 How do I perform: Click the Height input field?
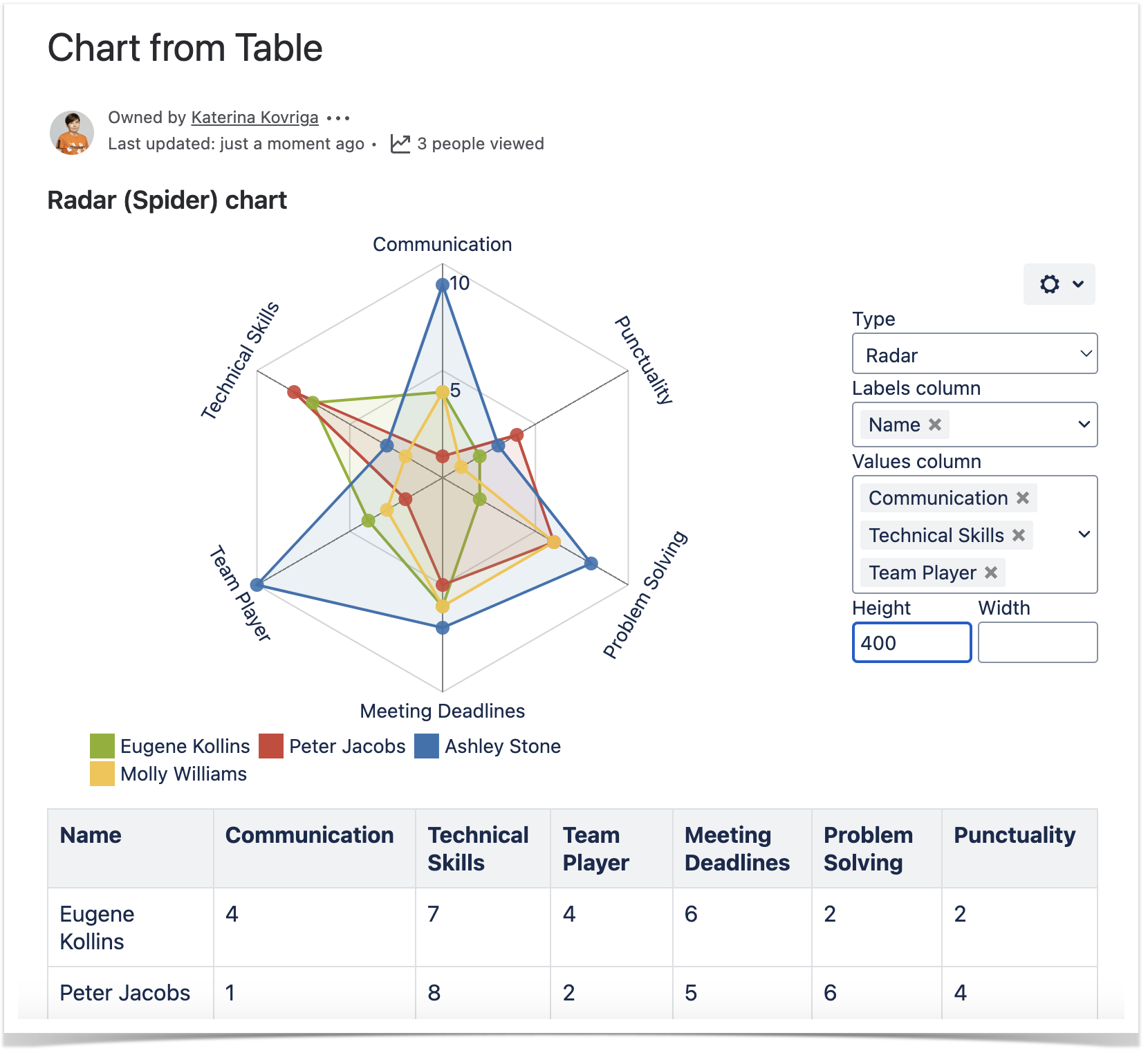(911, 643)
